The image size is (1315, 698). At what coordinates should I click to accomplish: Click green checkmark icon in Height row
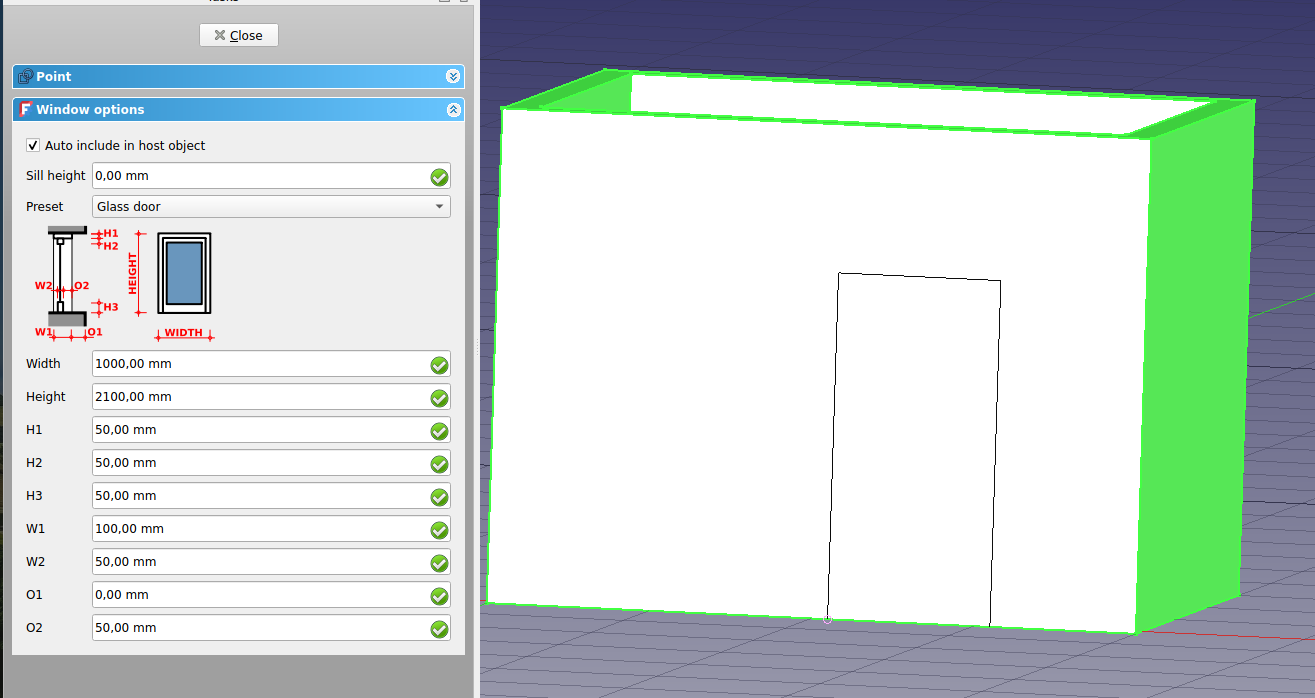point(439,398)
